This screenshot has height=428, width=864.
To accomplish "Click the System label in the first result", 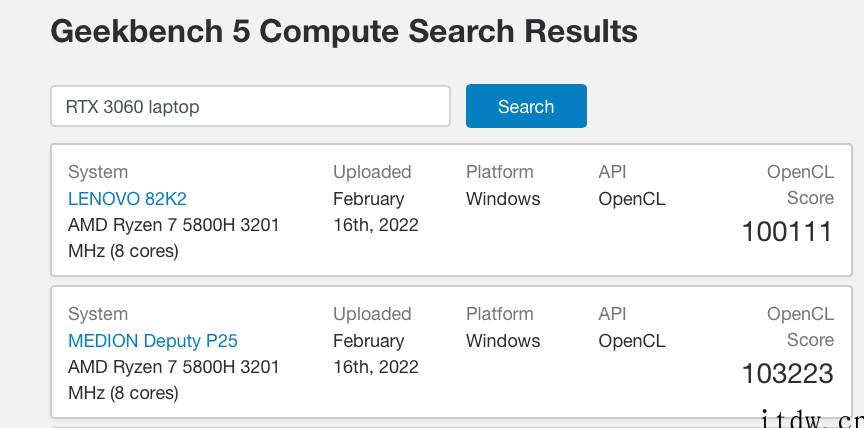I will (x=98, y=172).
